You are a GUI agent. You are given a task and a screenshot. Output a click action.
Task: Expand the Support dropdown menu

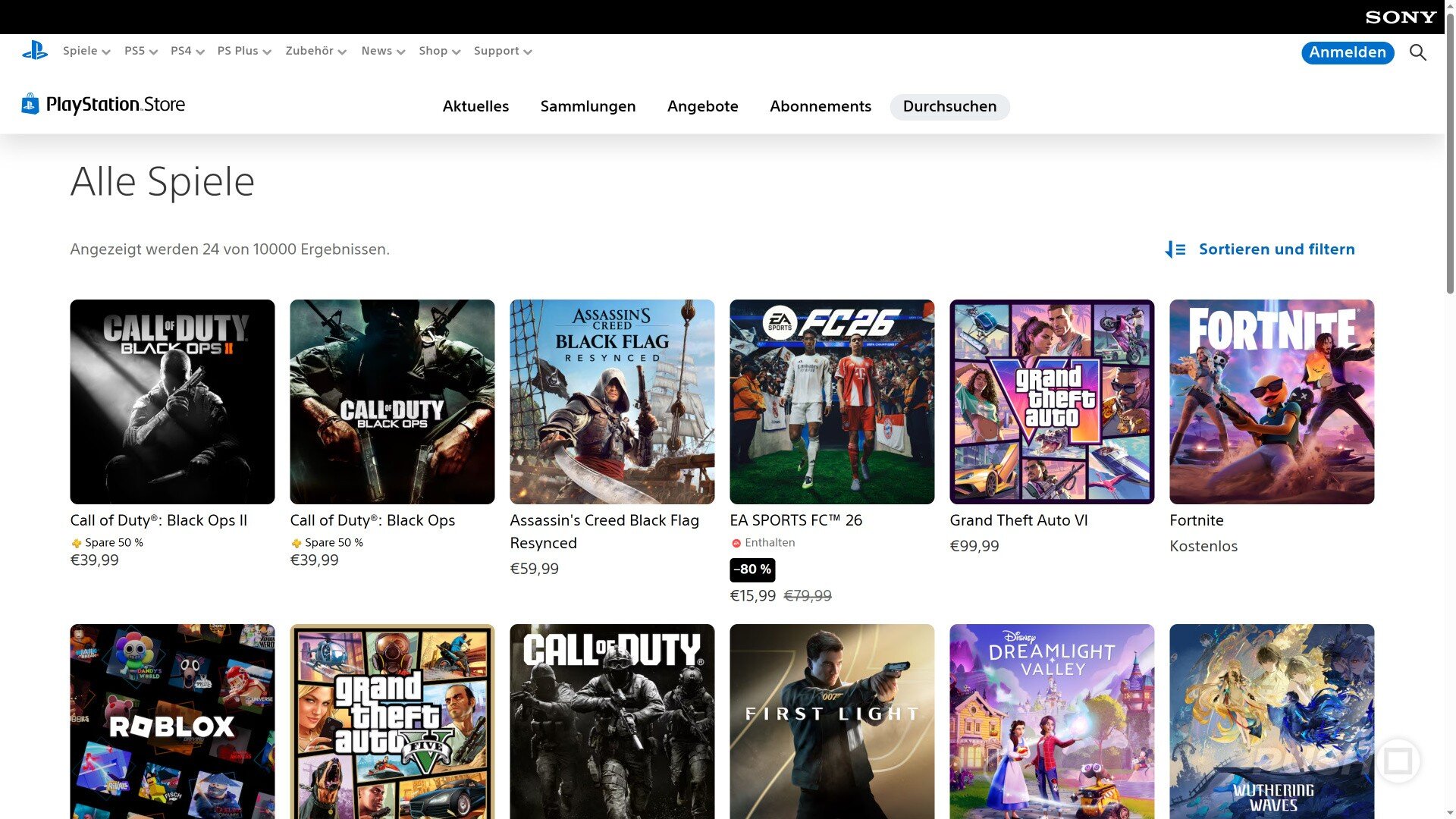coord(503,51)
